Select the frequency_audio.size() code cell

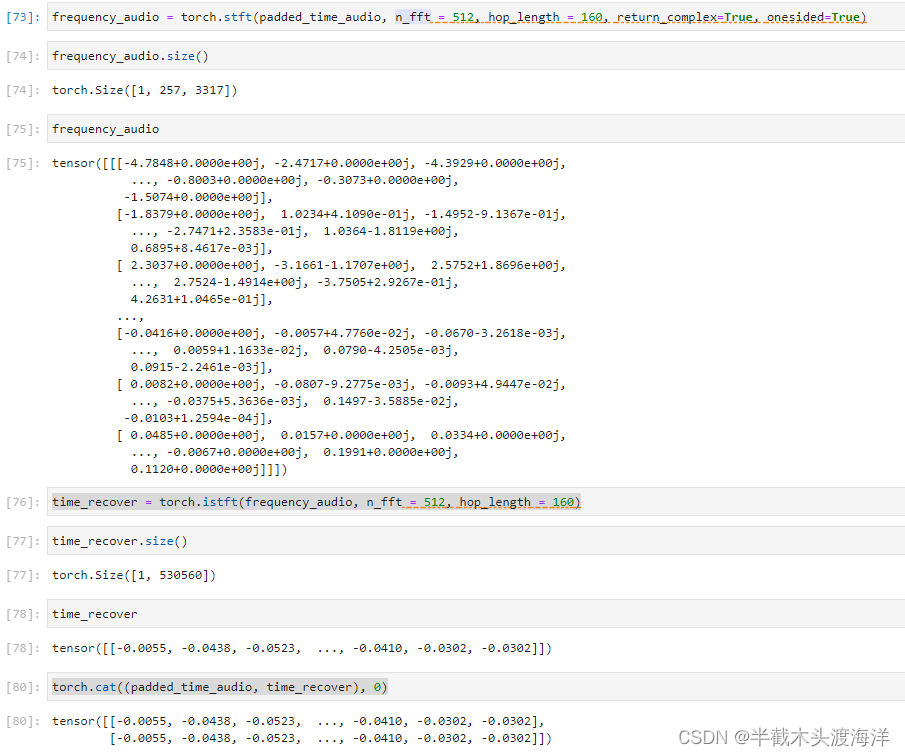pos(476,56)
